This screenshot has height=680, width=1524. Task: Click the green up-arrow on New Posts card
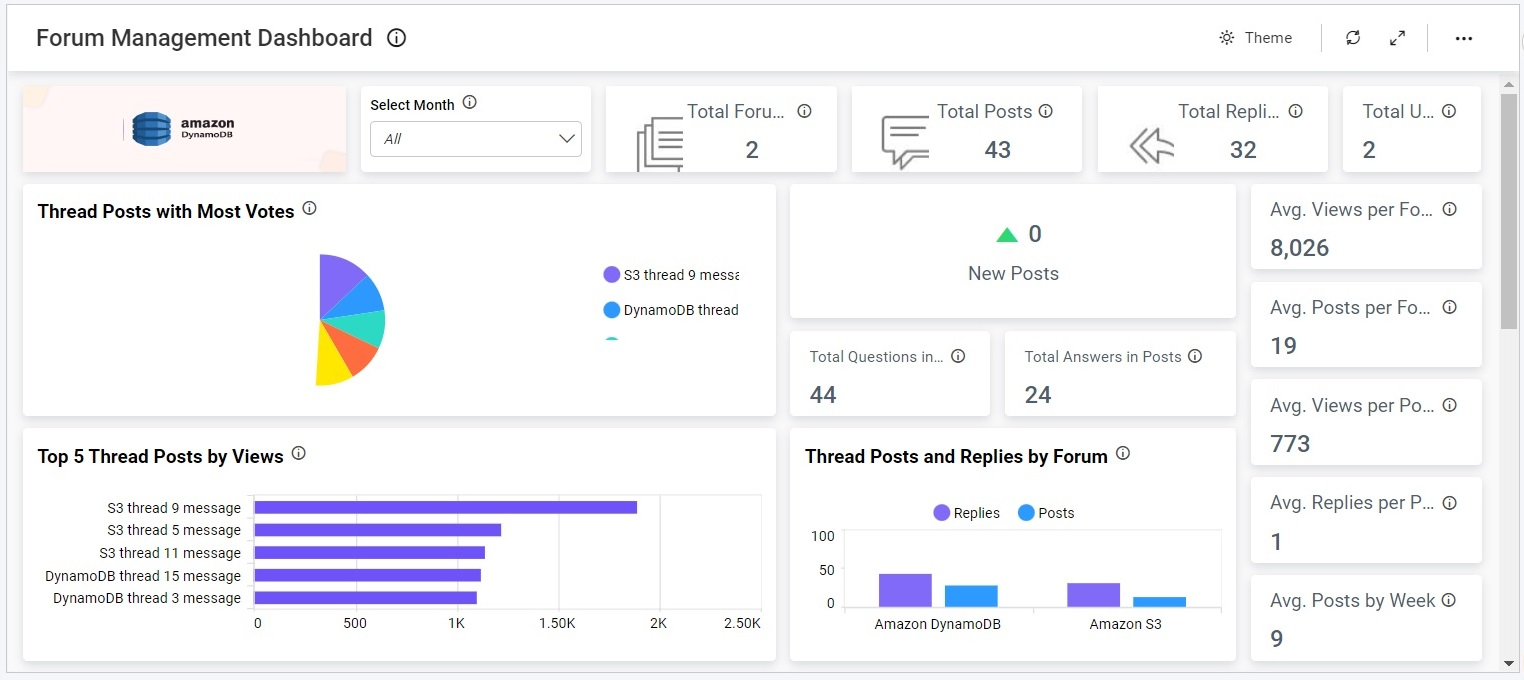1006,233
